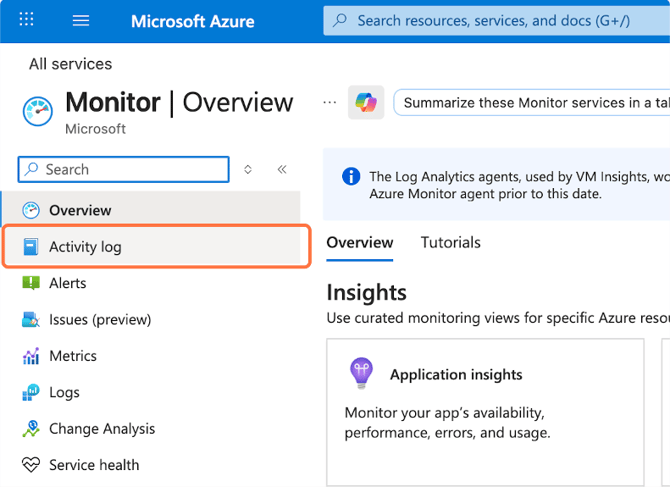Click the Activity log icon in sidebar
The height and width of the screenshot is (487, 670).
coord(31,247)
